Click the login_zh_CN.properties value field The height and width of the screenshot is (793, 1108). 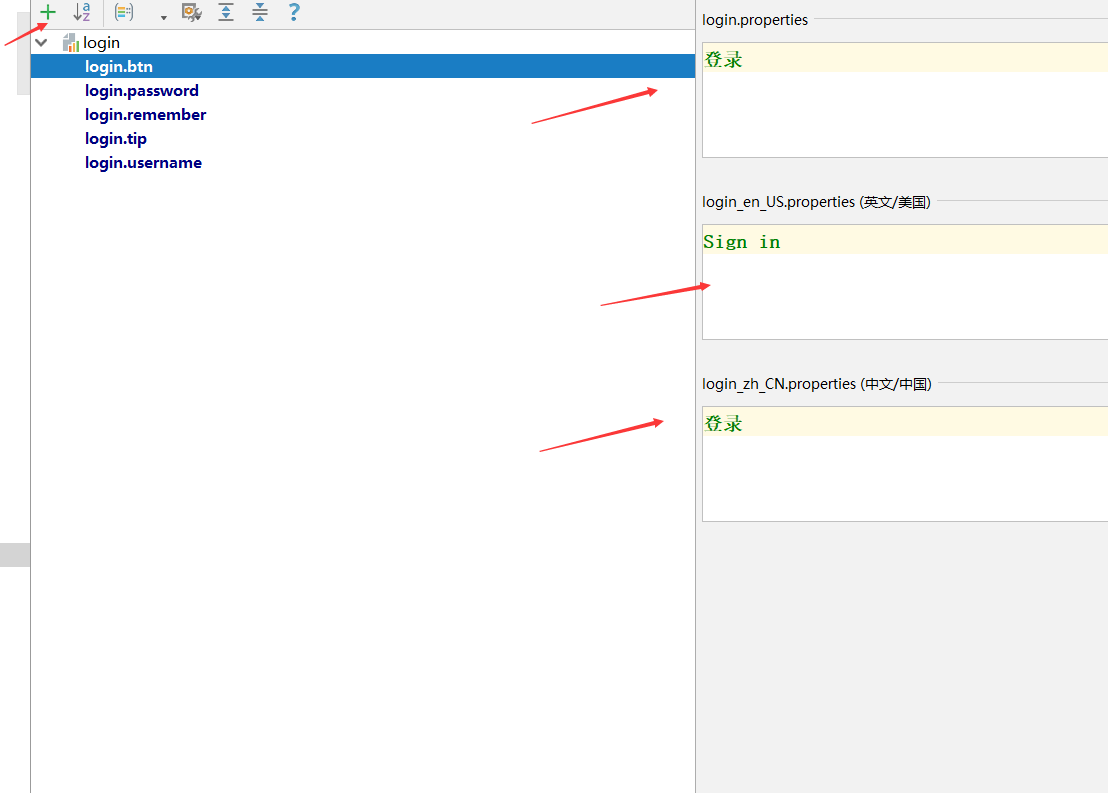(904, 464)
